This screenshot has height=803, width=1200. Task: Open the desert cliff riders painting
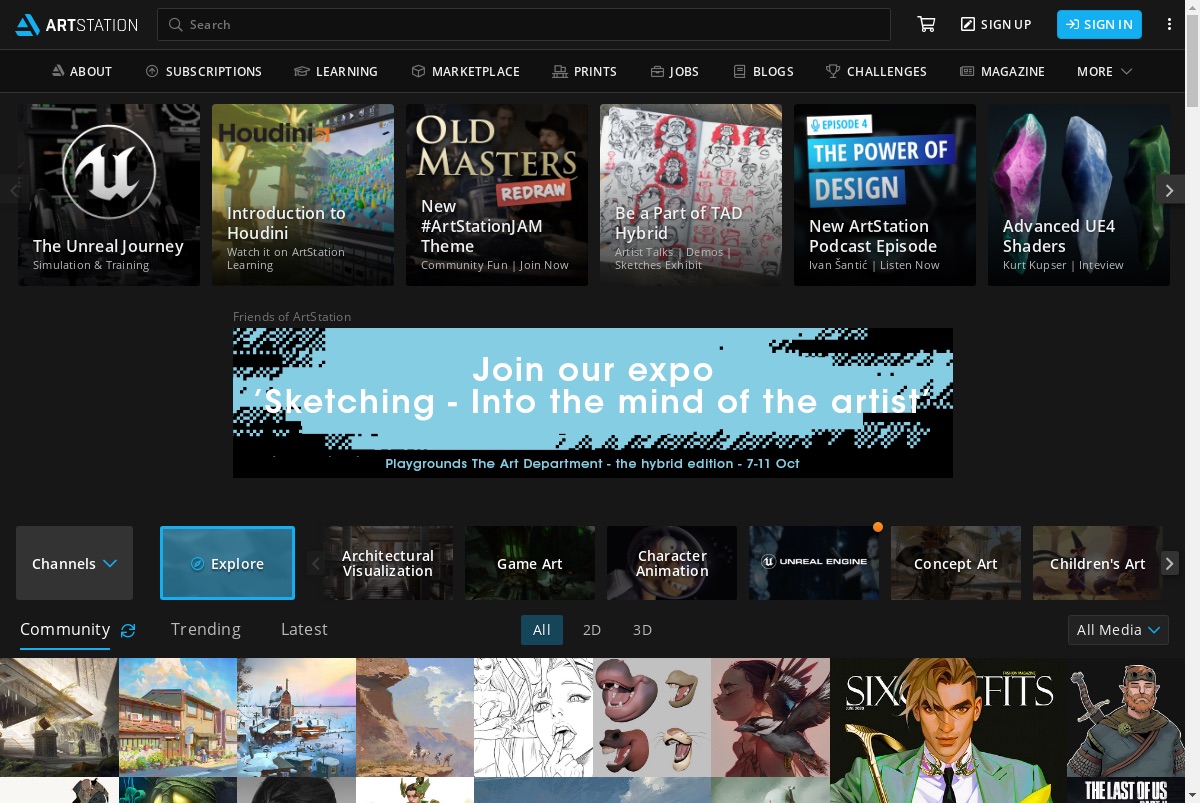(x=415, y=717)
